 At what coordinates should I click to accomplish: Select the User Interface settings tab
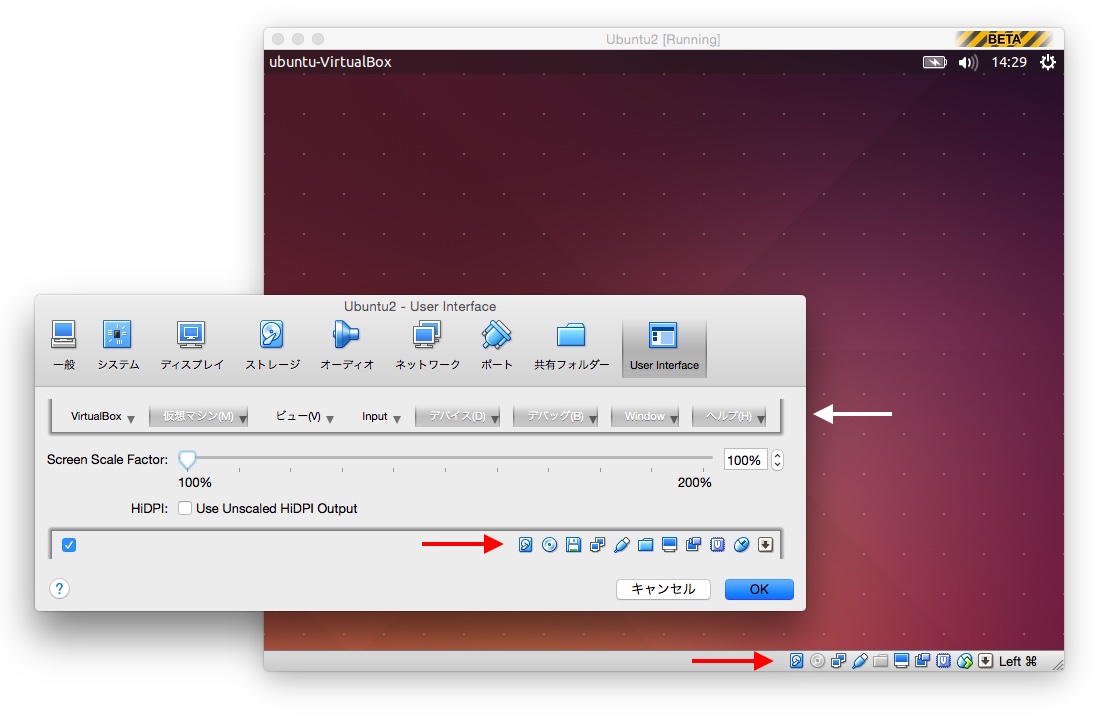coord(664,349)
